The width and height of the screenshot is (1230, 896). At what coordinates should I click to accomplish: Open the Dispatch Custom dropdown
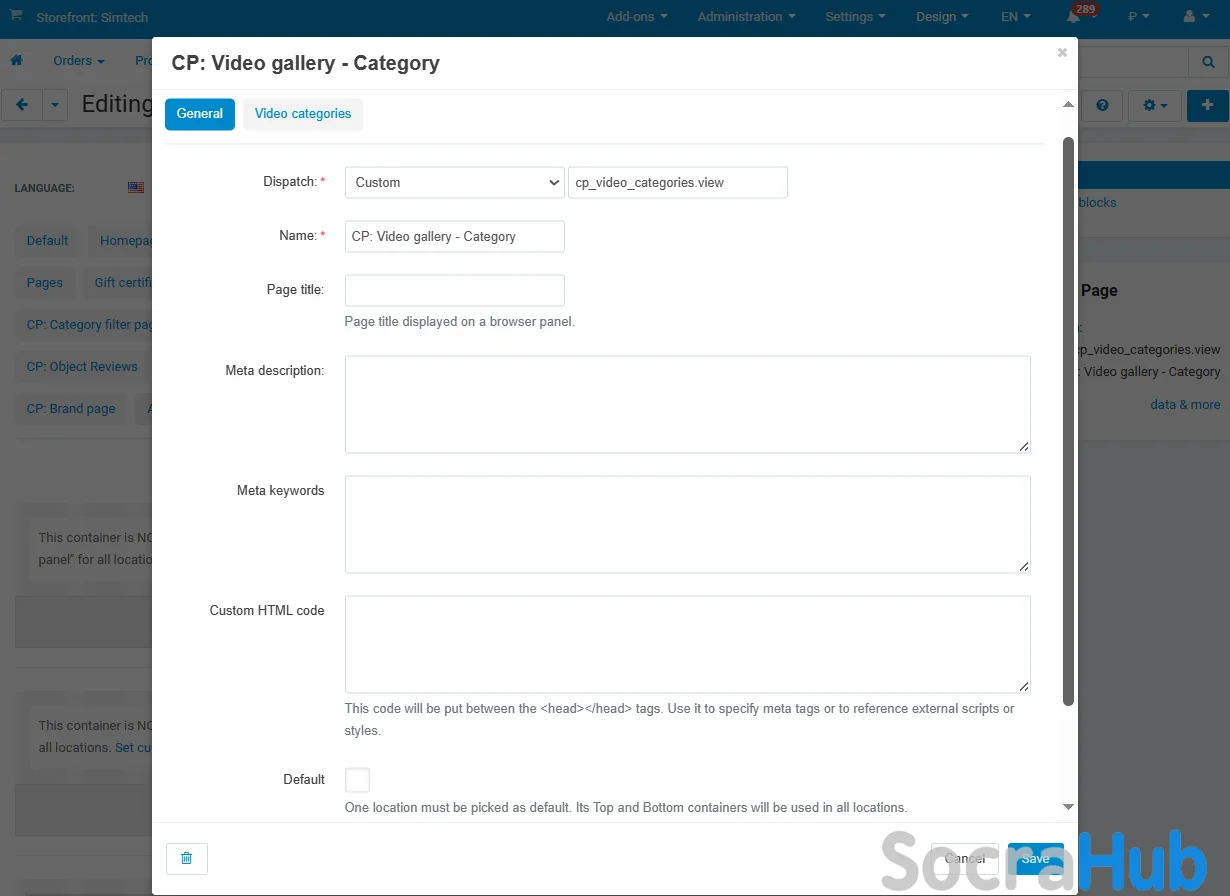(455, 183)
